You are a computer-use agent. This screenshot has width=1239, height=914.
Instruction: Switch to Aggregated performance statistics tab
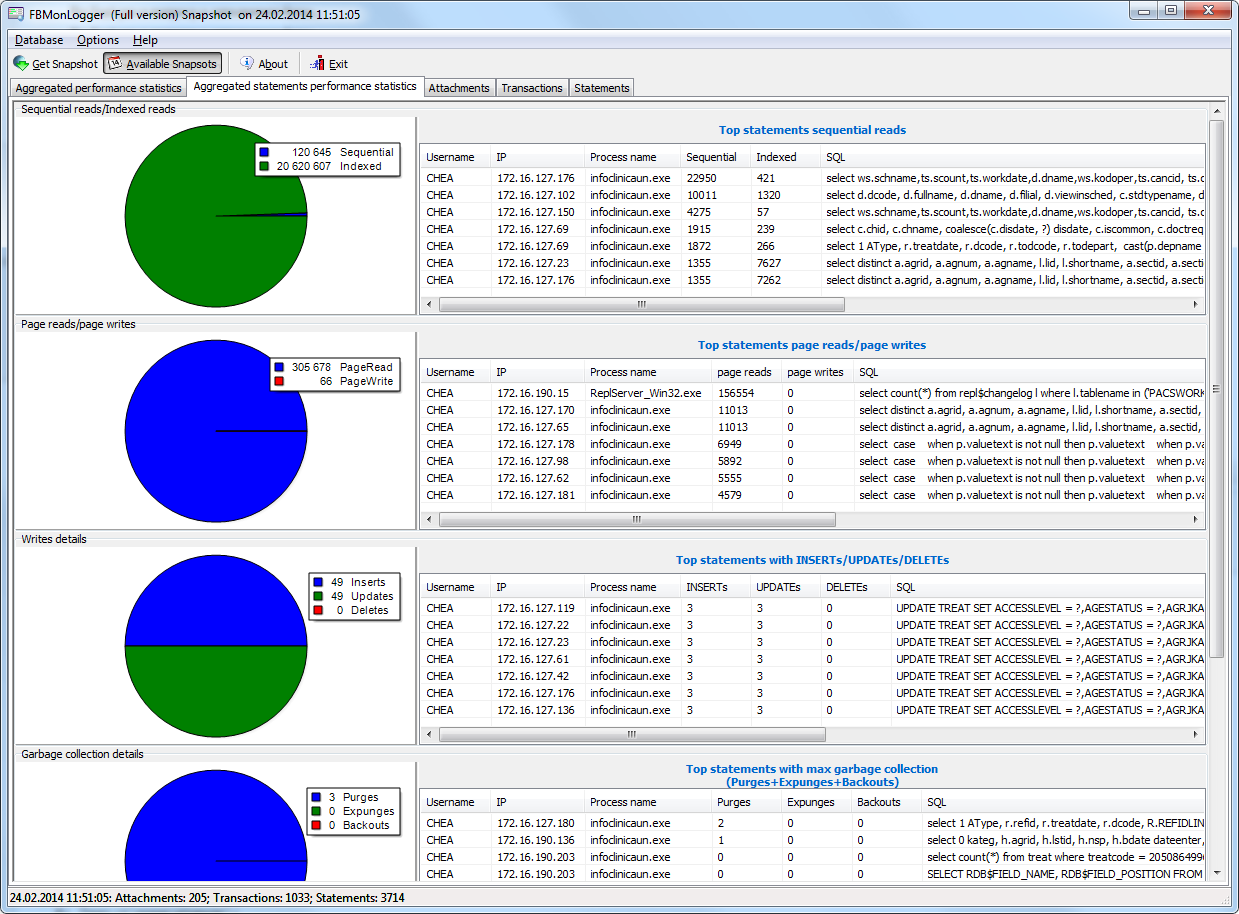(99, 88)
